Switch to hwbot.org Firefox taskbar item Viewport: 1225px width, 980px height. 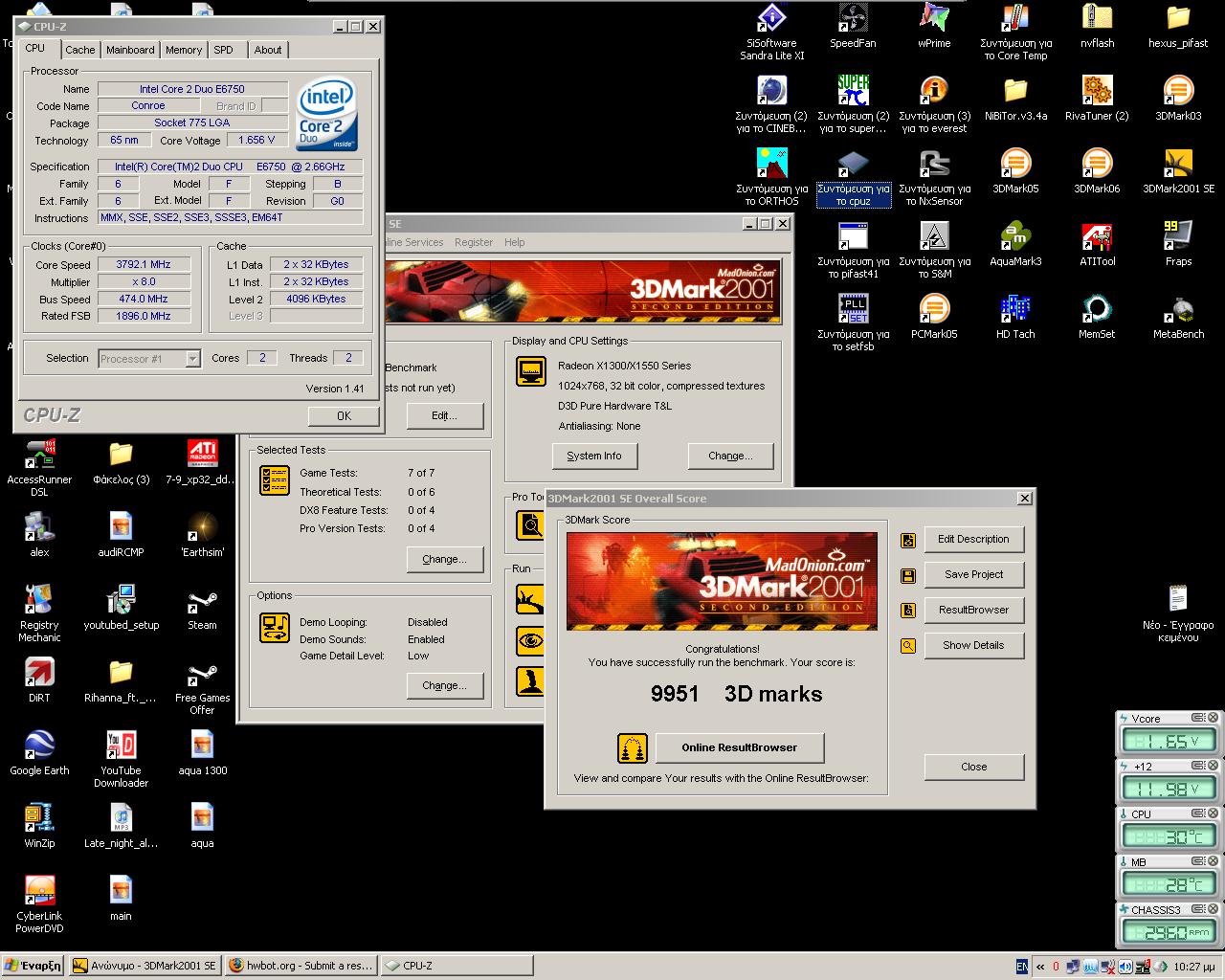(x=301, y=966)
